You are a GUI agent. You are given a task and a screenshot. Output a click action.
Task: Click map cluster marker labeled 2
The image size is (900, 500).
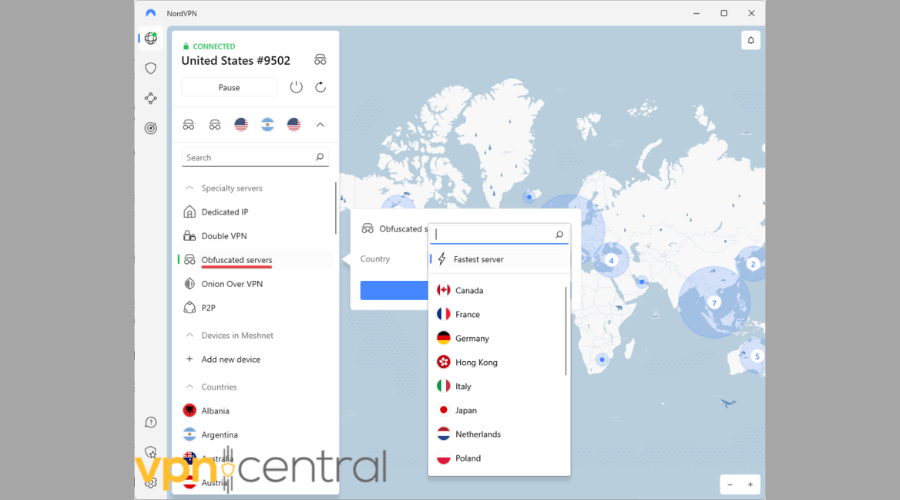pyautogui.click(x=753, y=264)
